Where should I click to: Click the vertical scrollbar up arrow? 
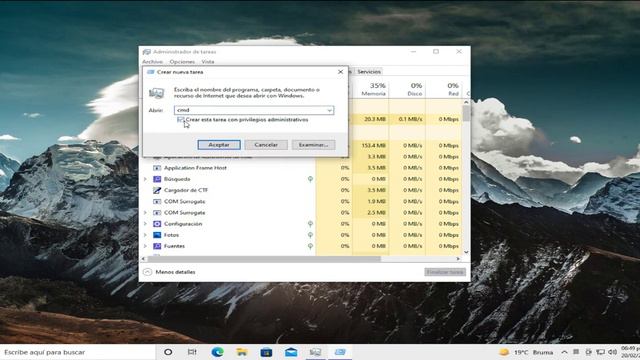(466, 102)
